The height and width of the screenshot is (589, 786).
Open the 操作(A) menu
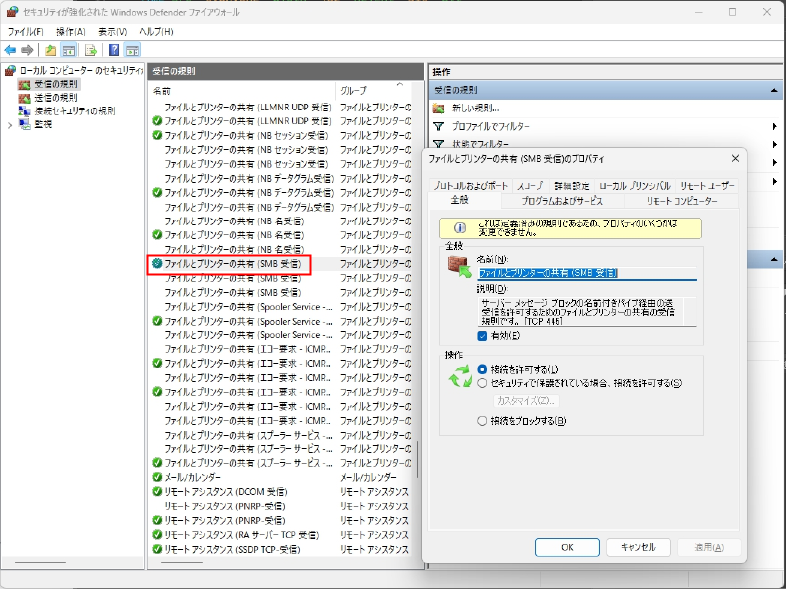tap(71, 32)
